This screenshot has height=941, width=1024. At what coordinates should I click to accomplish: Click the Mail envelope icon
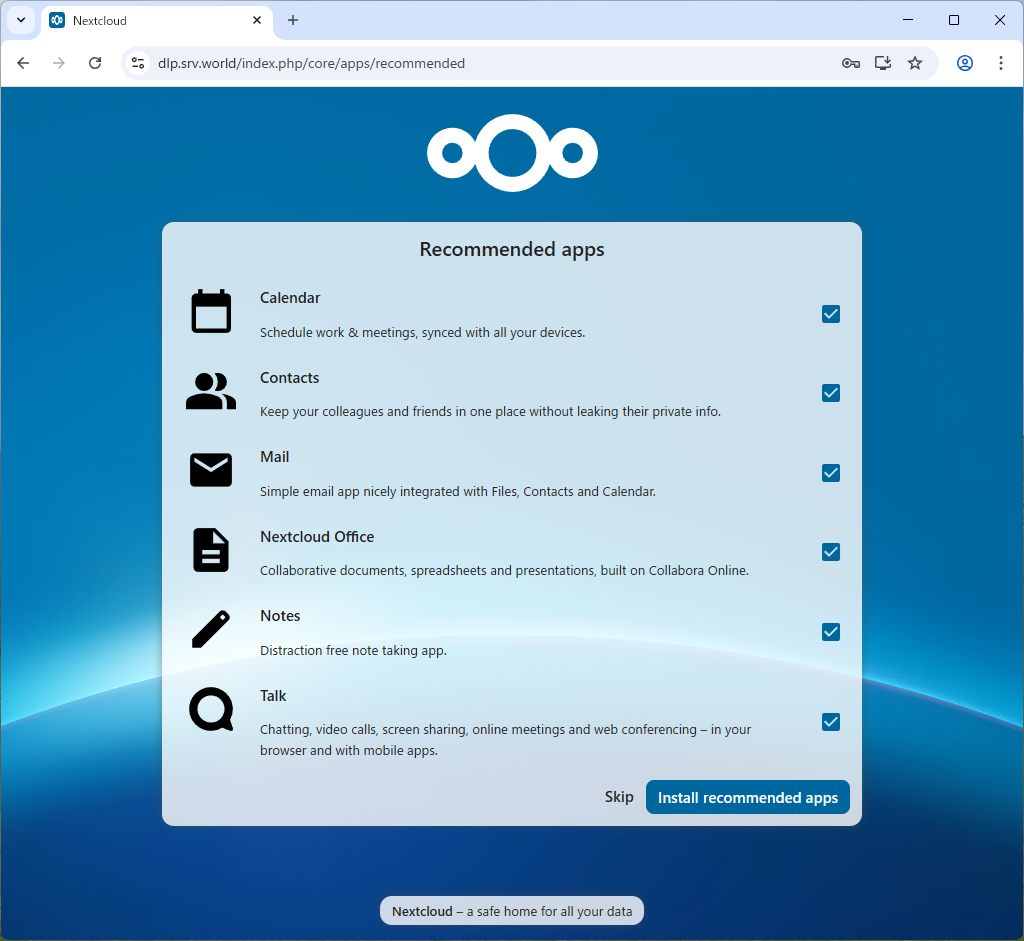211,470
